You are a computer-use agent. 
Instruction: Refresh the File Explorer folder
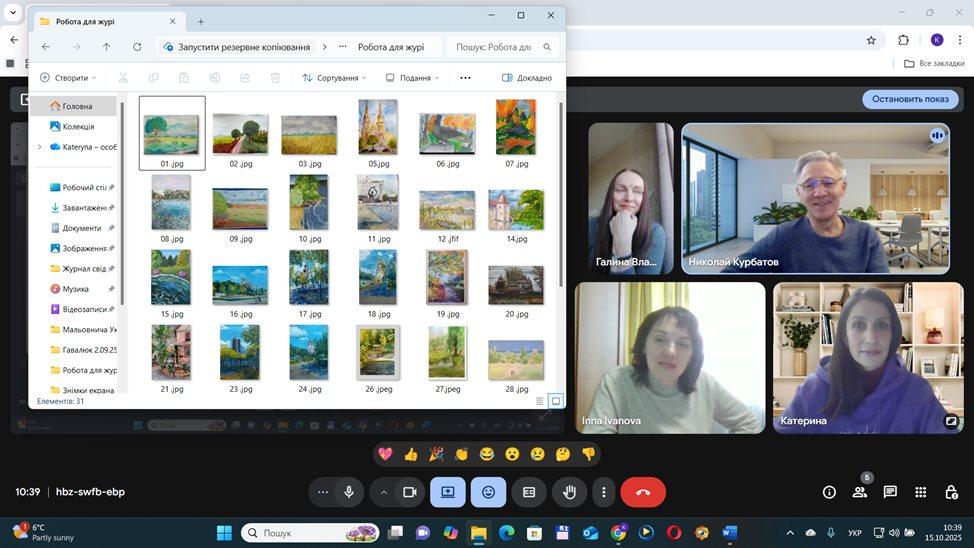(x=137, y=47)
